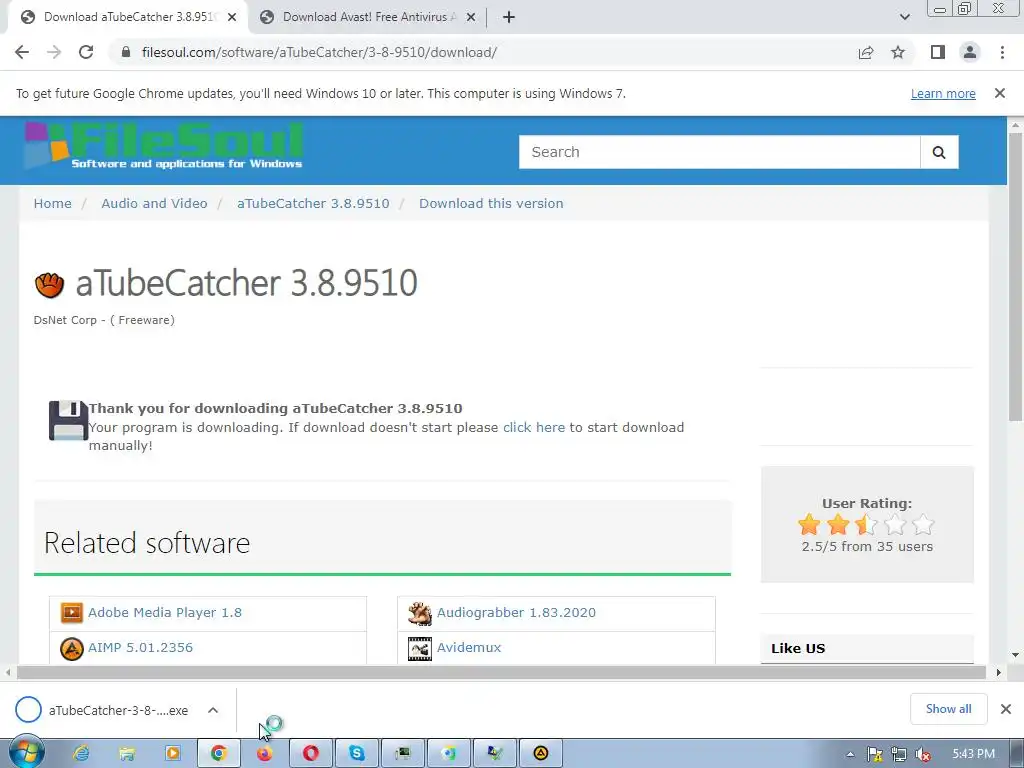Open Audio and Video breadcrumb
This screenshot has width=1024, height=768.
coord(154,203)
